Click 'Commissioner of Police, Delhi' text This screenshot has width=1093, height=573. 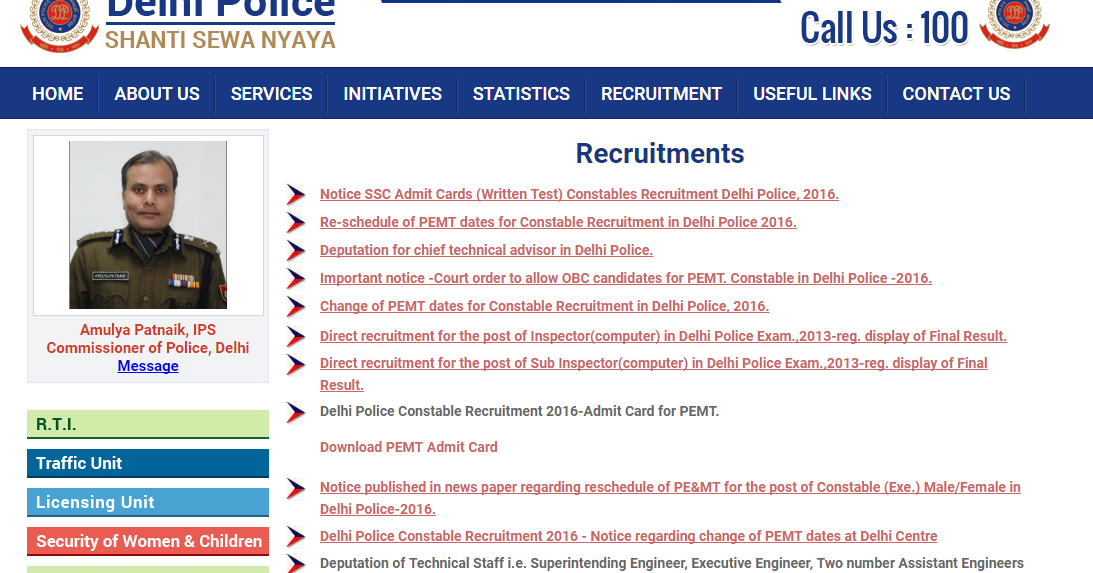coord(148,348)
